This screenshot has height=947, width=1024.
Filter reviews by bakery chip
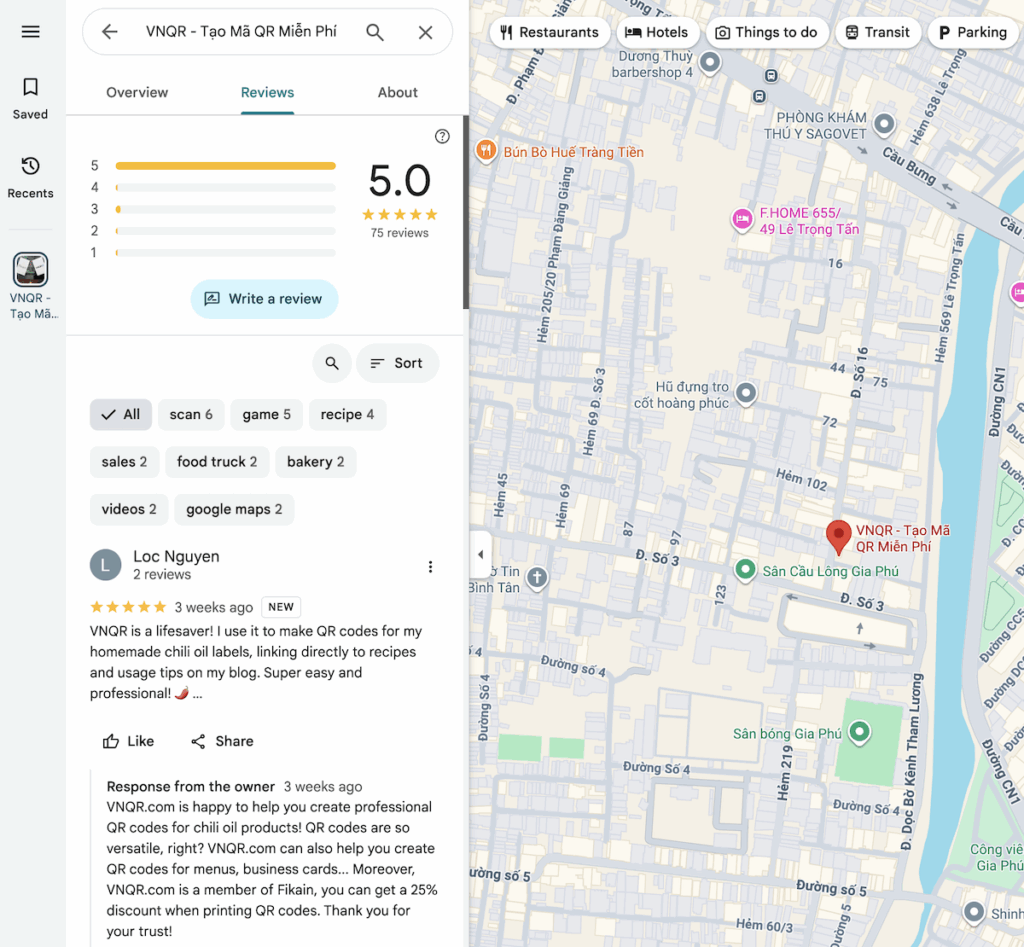pyautogui.click(x=315, y=462)
